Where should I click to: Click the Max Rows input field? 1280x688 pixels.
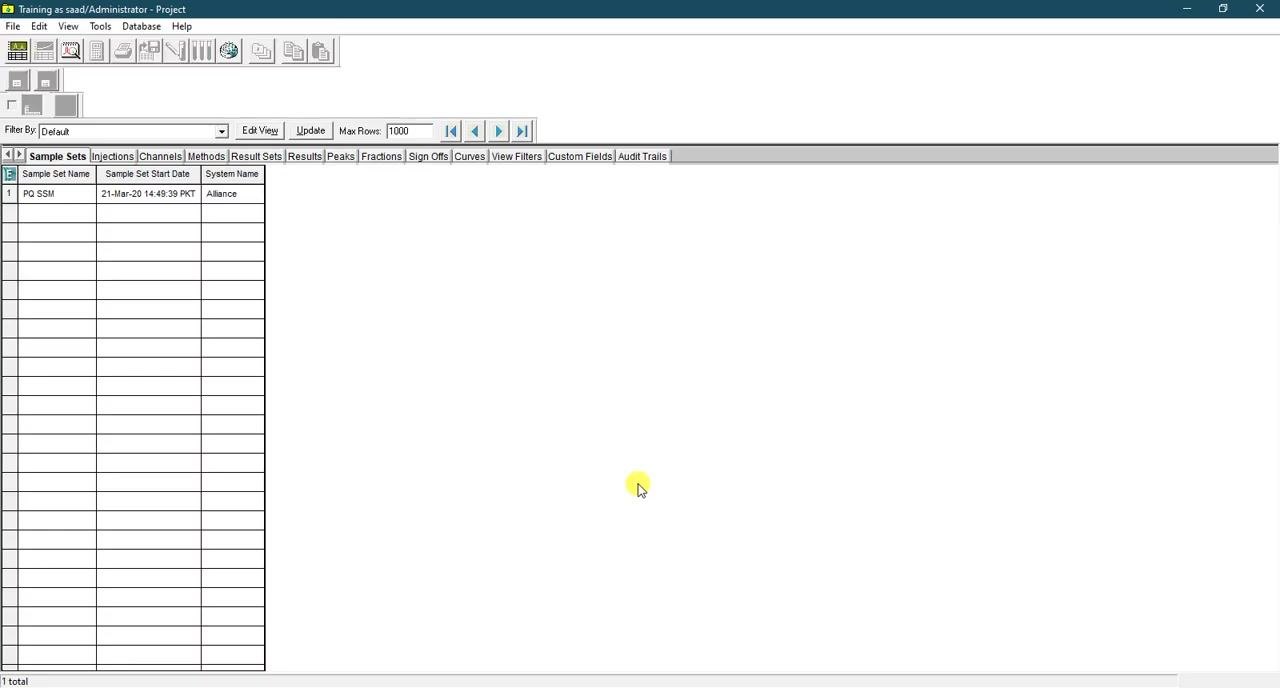[x=409, y=131]
